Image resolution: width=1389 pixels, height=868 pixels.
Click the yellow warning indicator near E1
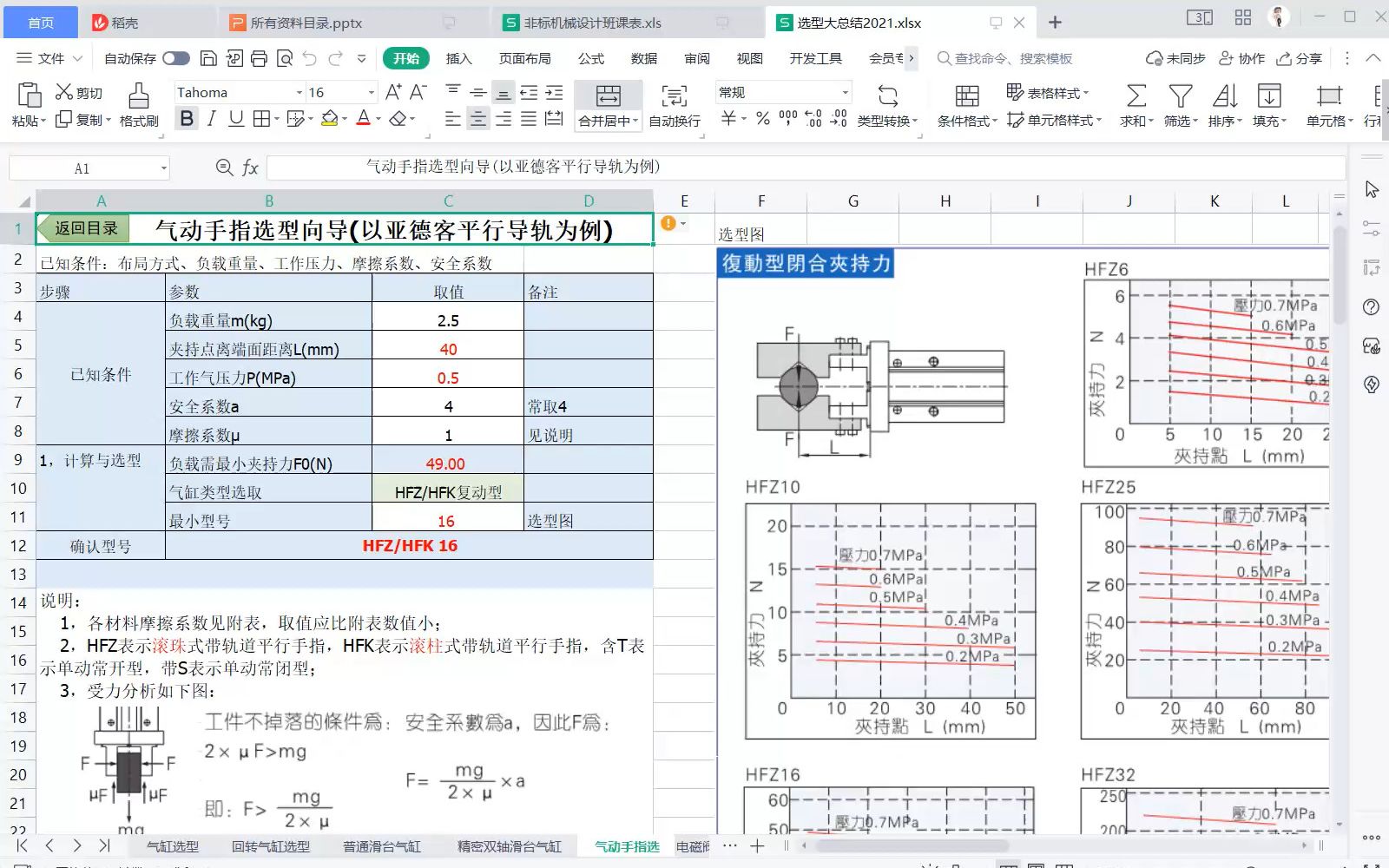click(668, 223)
